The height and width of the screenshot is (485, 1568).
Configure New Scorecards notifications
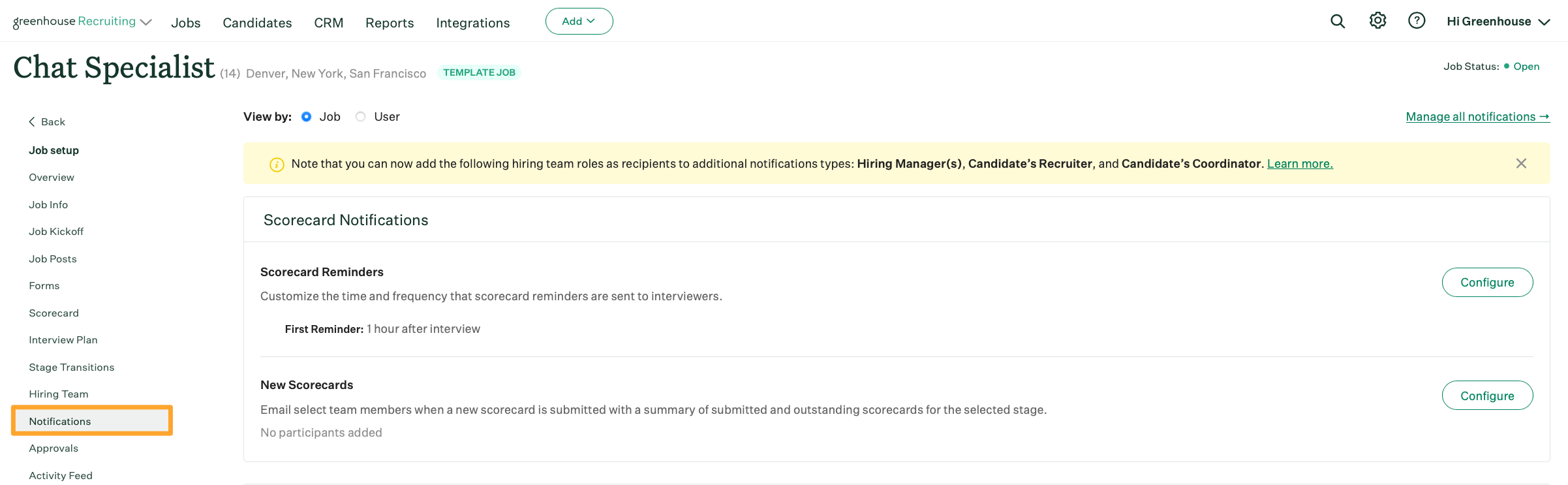pos(1487,396)
